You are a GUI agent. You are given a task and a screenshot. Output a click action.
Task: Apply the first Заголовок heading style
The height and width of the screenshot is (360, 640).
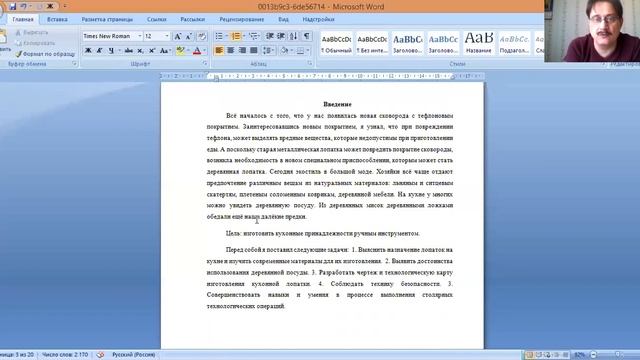coord(407,44)
